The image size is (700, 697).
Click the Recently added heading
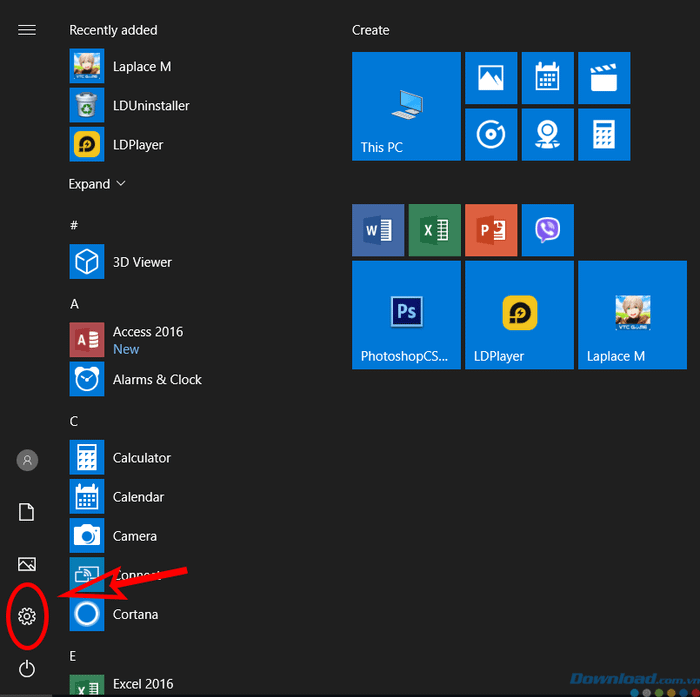click(x=113, y=30)
